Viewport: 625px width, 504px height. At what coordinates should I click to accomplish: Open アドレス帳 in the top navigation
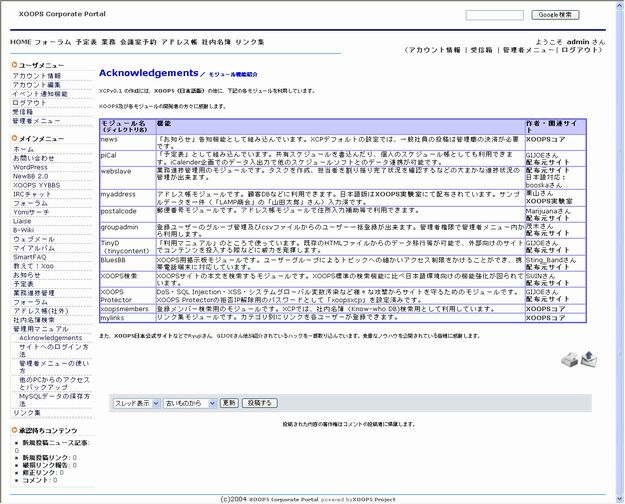(x=179, y=42)
